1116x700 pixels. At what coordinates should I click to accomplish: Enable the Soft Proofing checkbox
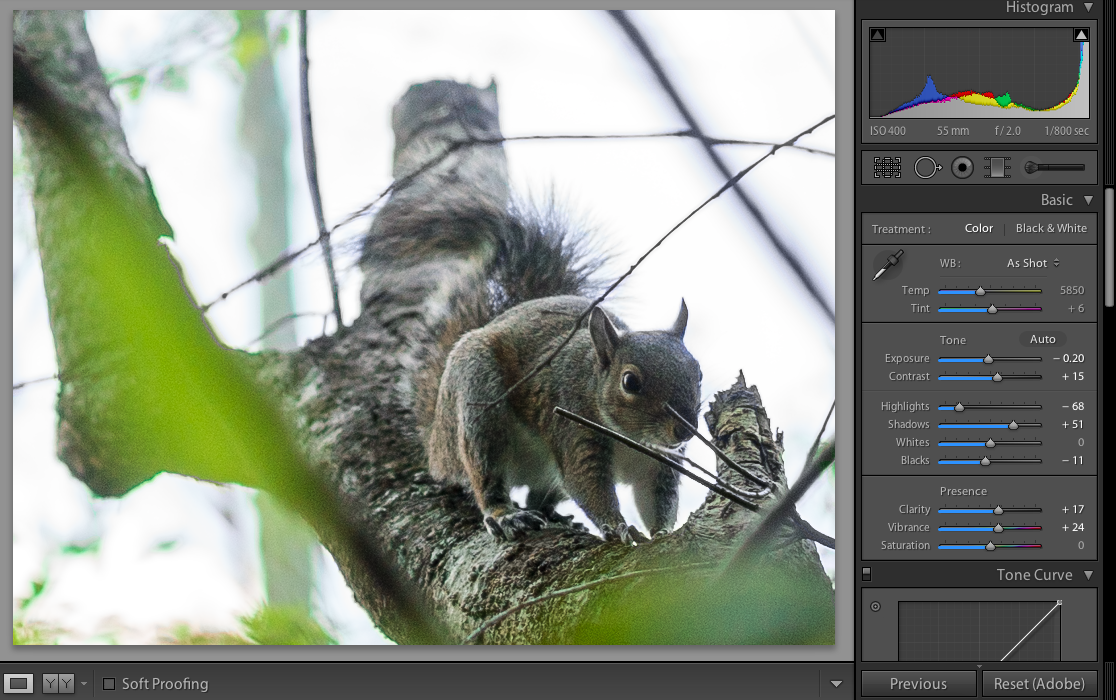[109, 684]
